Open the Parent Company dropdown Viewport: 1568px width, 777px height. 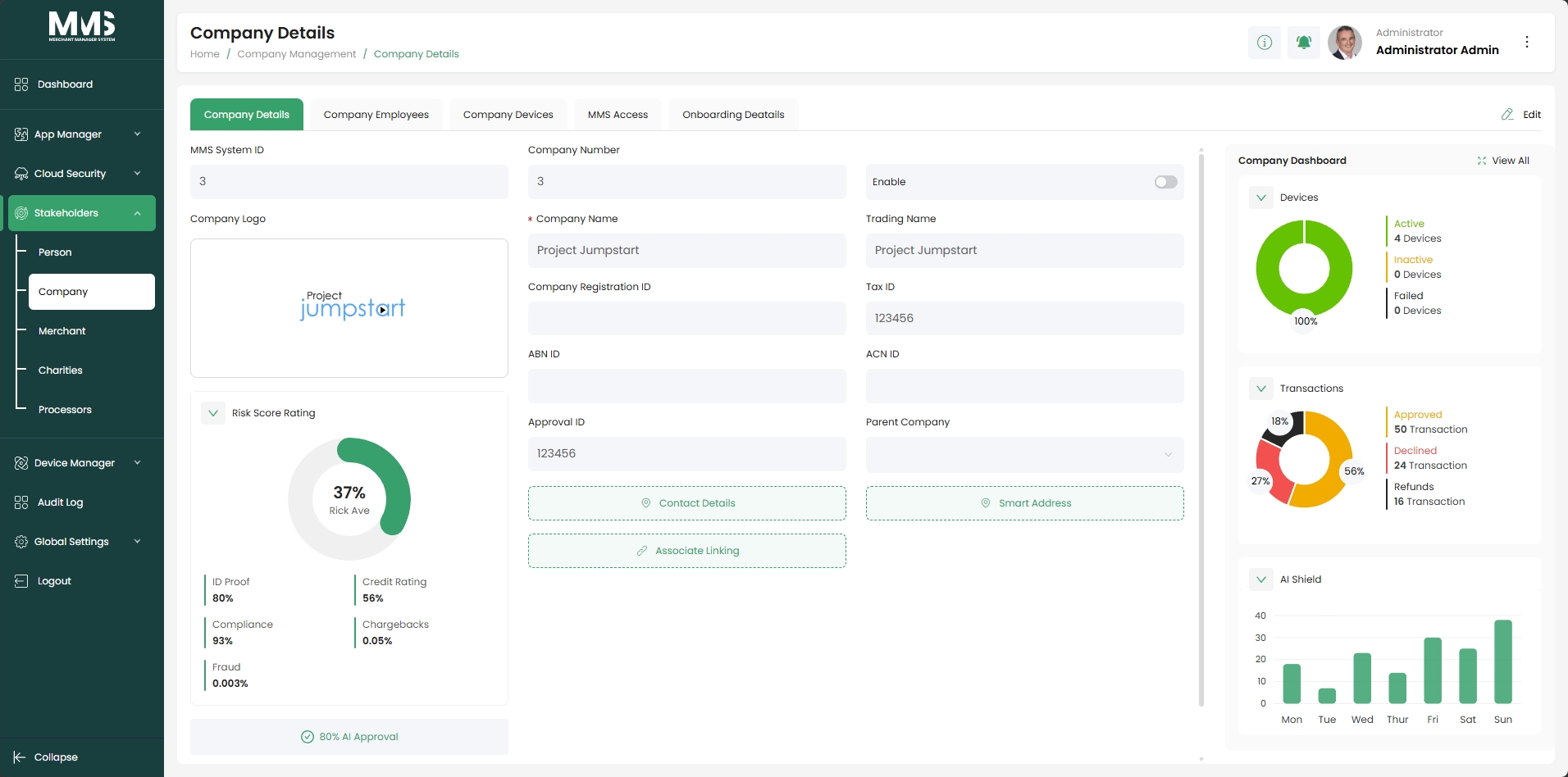(x=1025, y=455)
